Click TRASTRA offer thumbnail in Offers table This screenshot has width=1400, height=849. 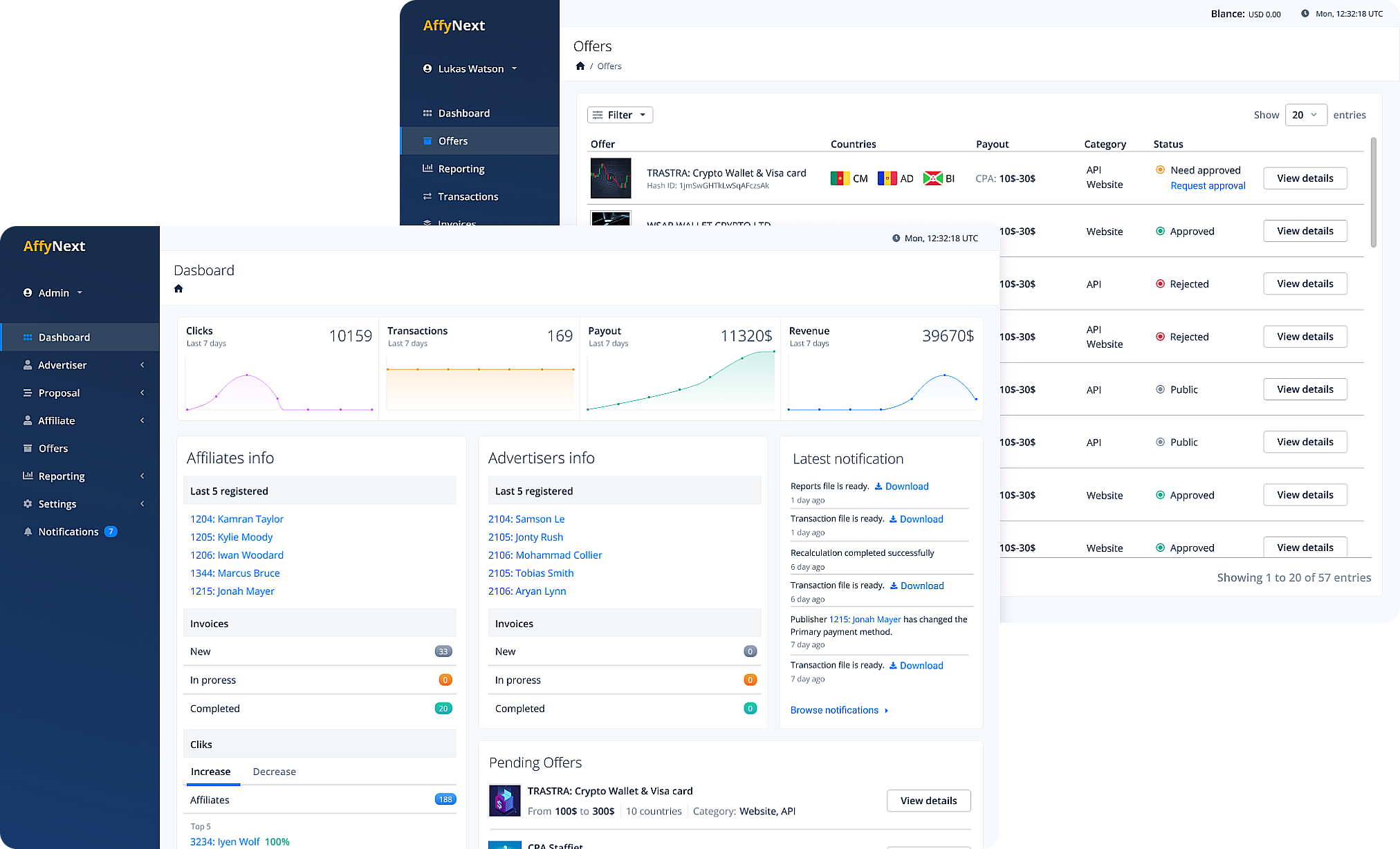(x=611, y=178)
